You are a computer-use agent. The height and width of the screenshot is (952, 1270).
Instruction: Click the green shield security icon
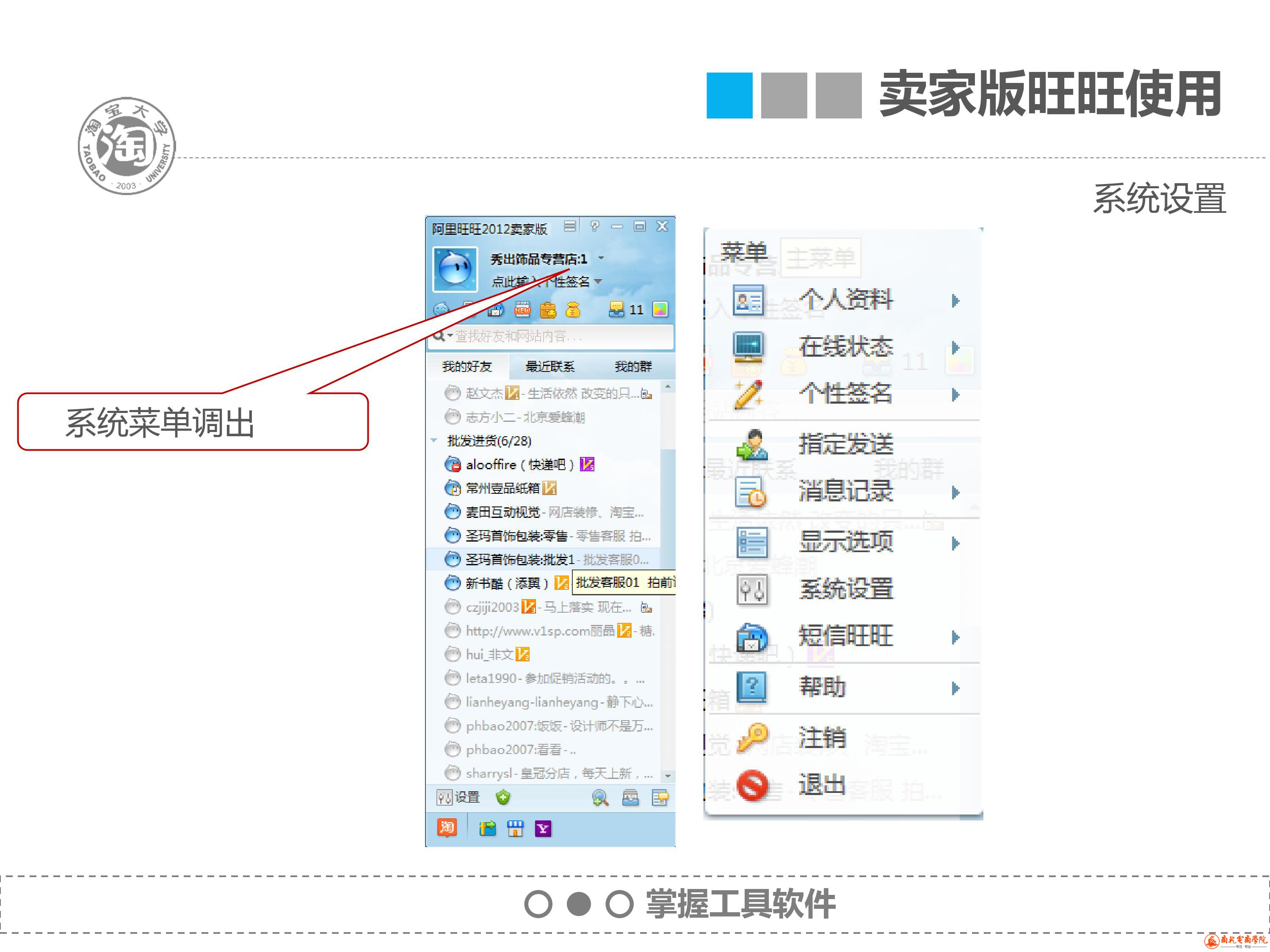(503, 798)
